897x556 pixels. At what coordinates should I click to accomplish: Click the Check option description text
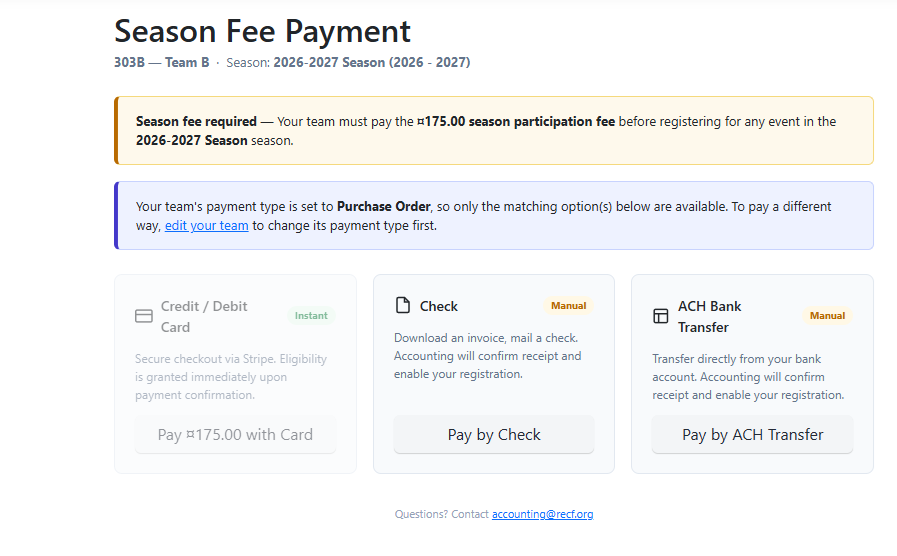487,356
